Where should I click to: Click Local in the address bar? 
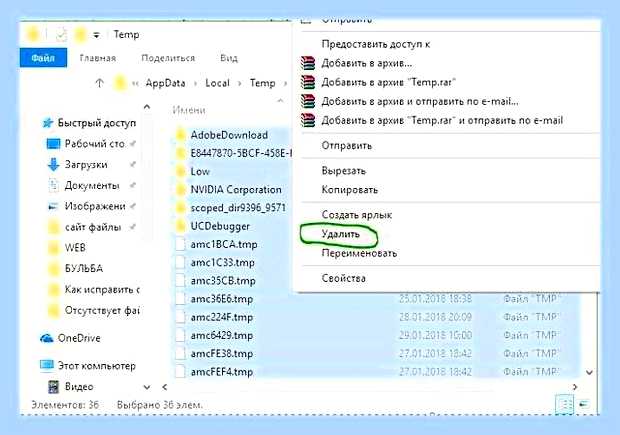(217, 83)
